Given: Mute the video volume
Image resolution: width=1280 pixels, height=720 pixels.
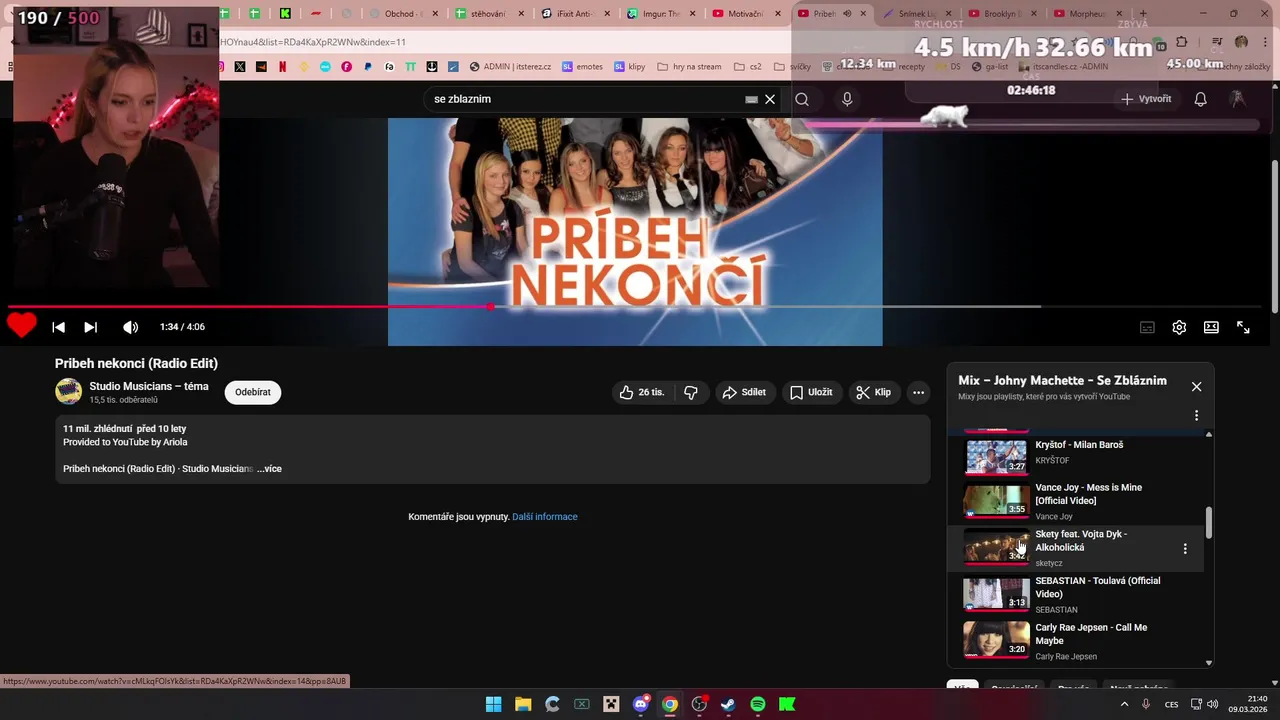Looking at the screenshot, I should pos(131,327).
